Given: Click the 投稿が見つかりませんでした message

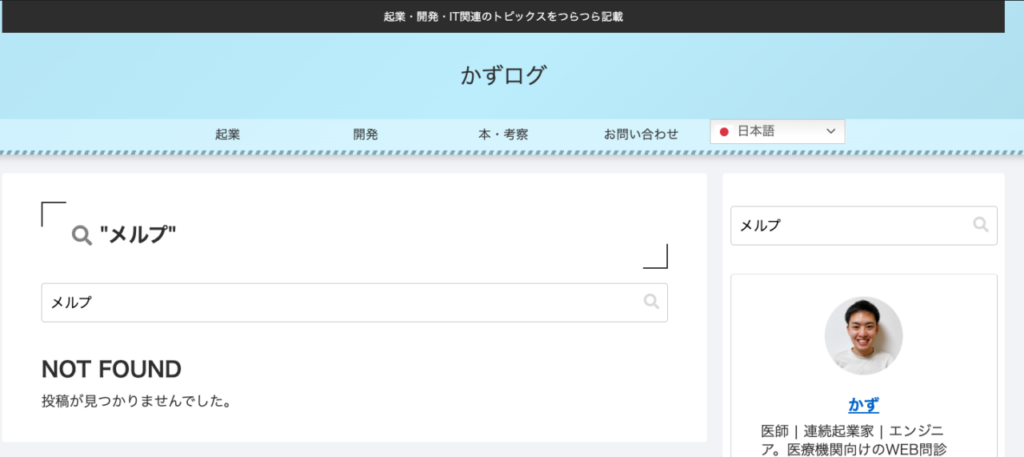Looking at the screenshot, I should coord(136,401).
